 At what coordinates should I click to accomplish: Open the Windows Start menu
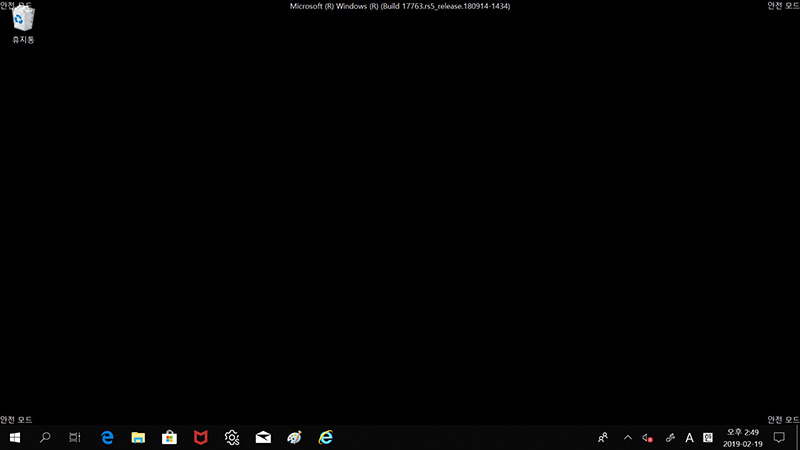click(15, 437)
